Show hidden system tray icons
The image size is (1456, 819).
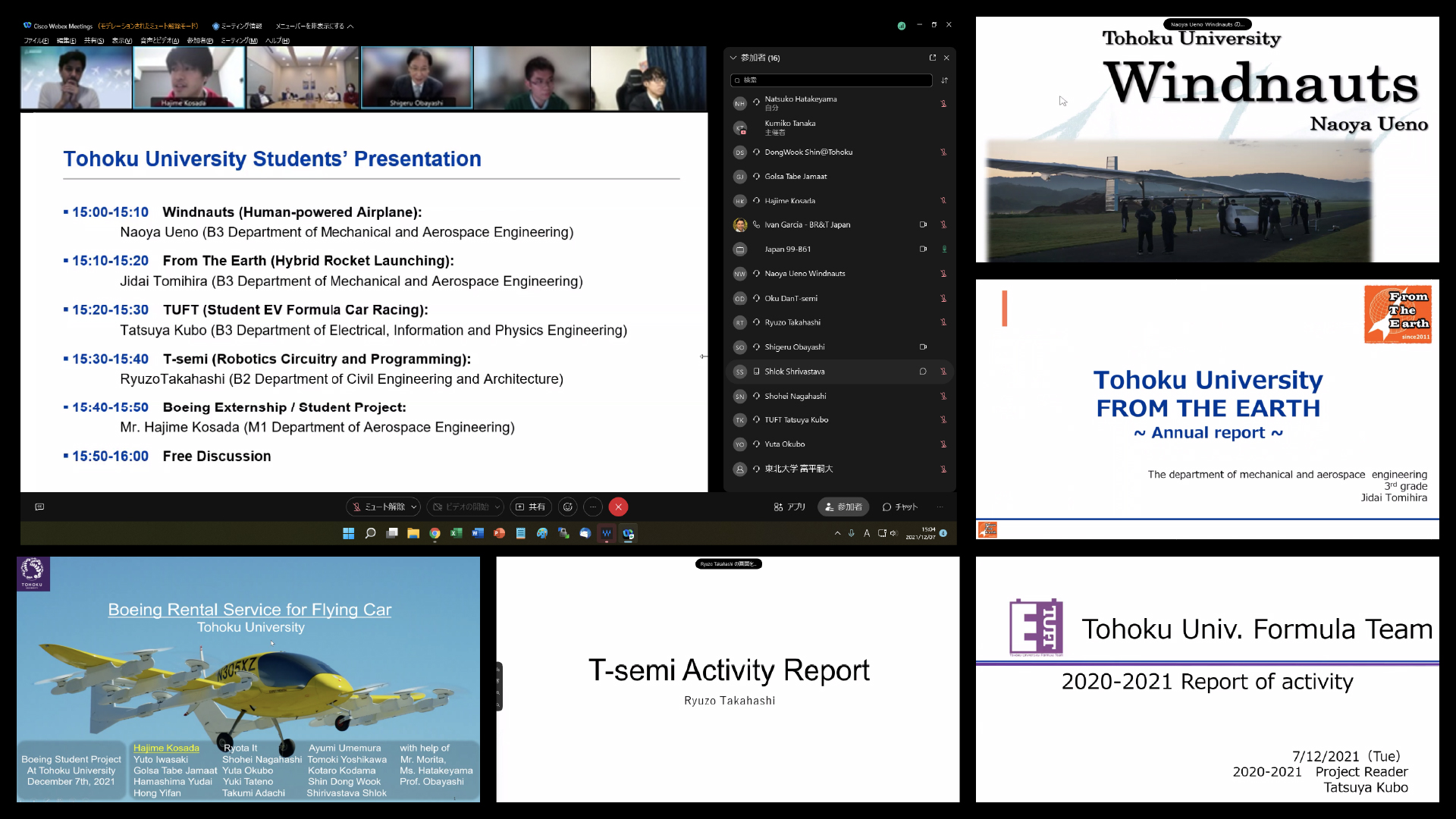pos(837,533)
